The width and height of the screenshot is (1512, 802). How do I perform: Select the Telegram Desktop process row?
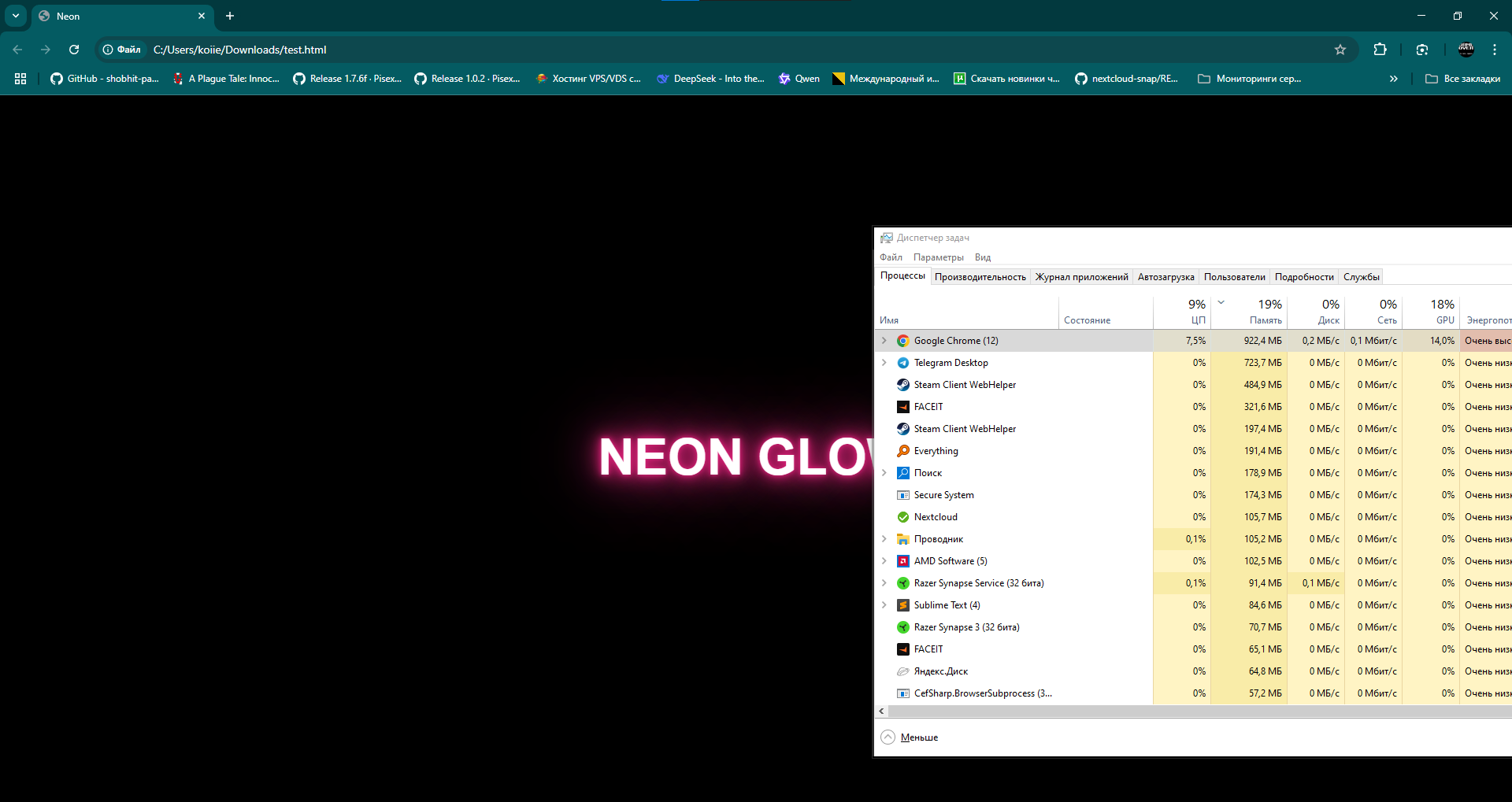coord(951,363)
